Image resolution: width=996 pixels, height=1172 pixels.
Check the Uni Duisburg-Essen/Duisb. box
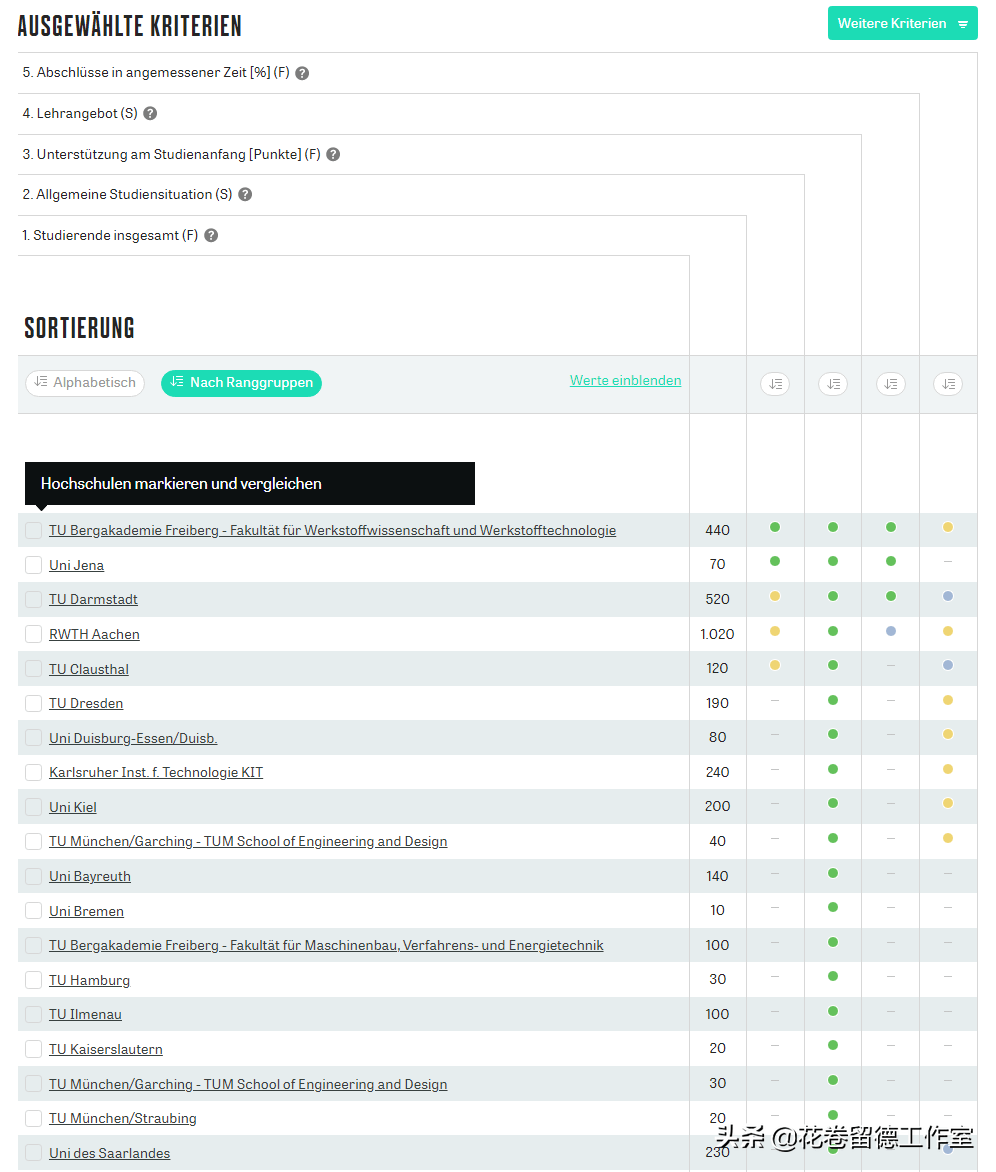34,738
